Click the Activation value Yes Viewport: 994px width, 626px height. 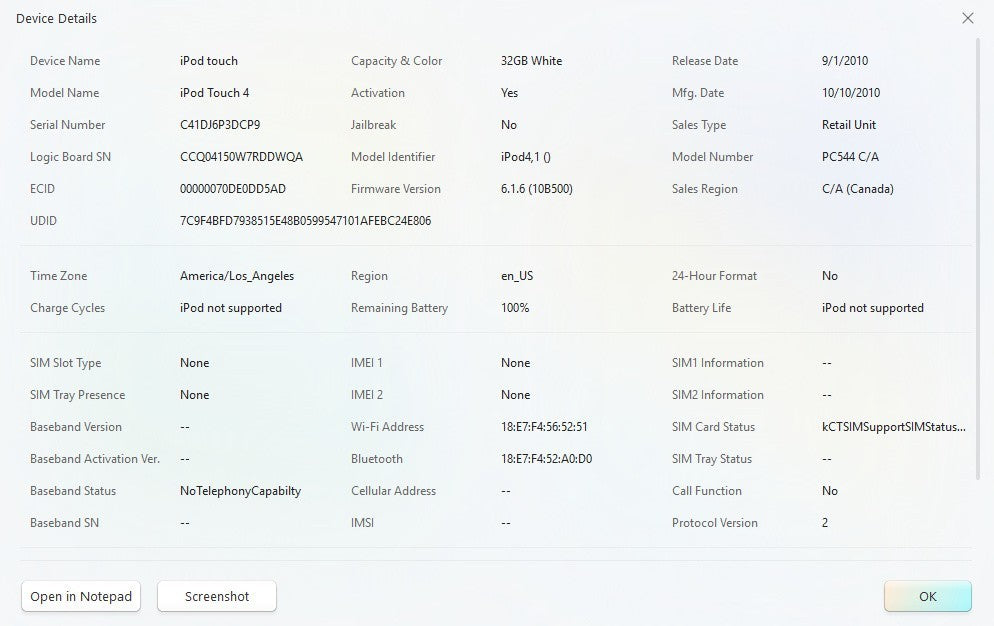509,93
